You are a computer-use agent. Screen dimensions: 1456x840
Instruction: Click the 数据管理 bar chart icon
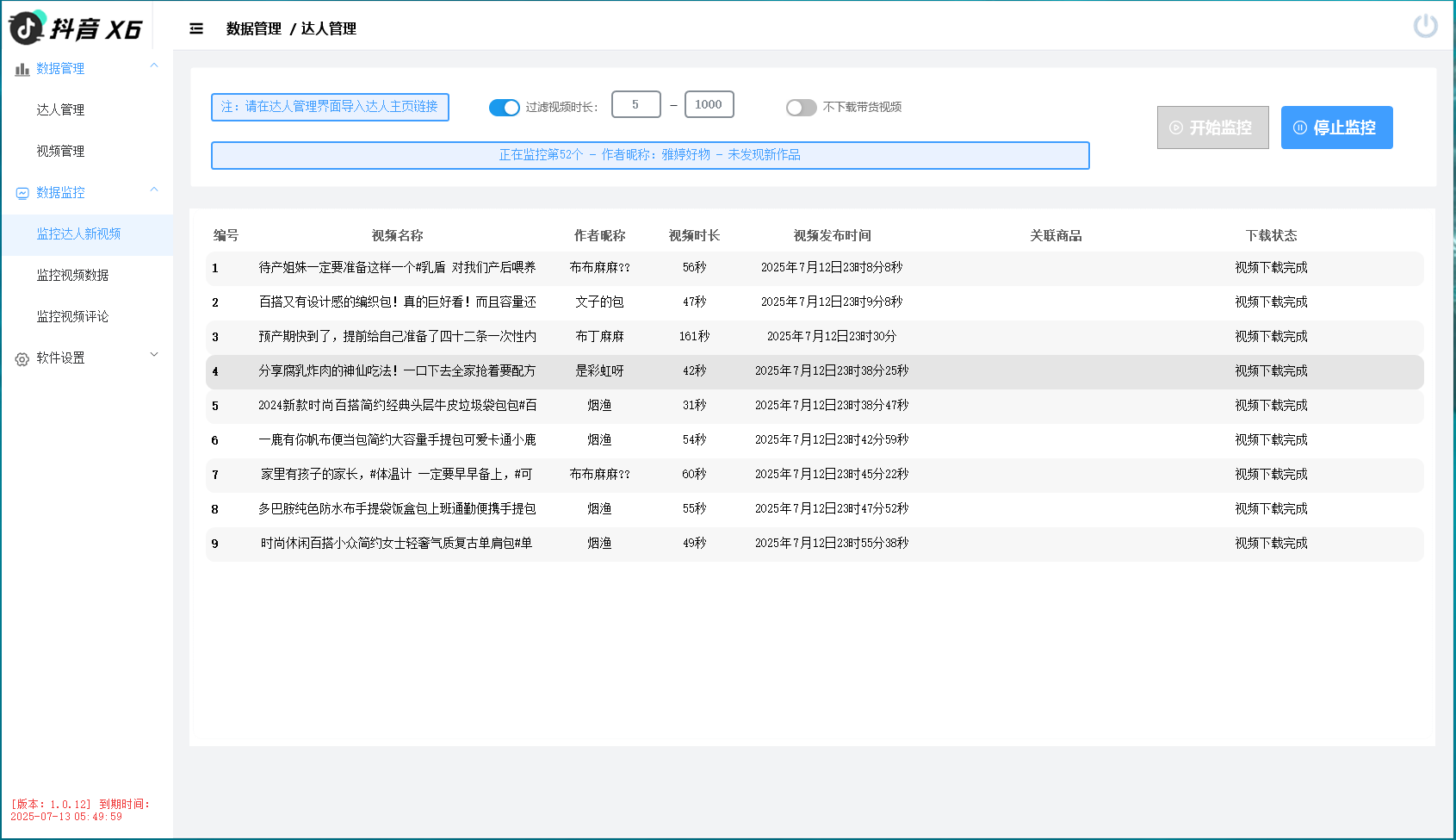[22, 69]
